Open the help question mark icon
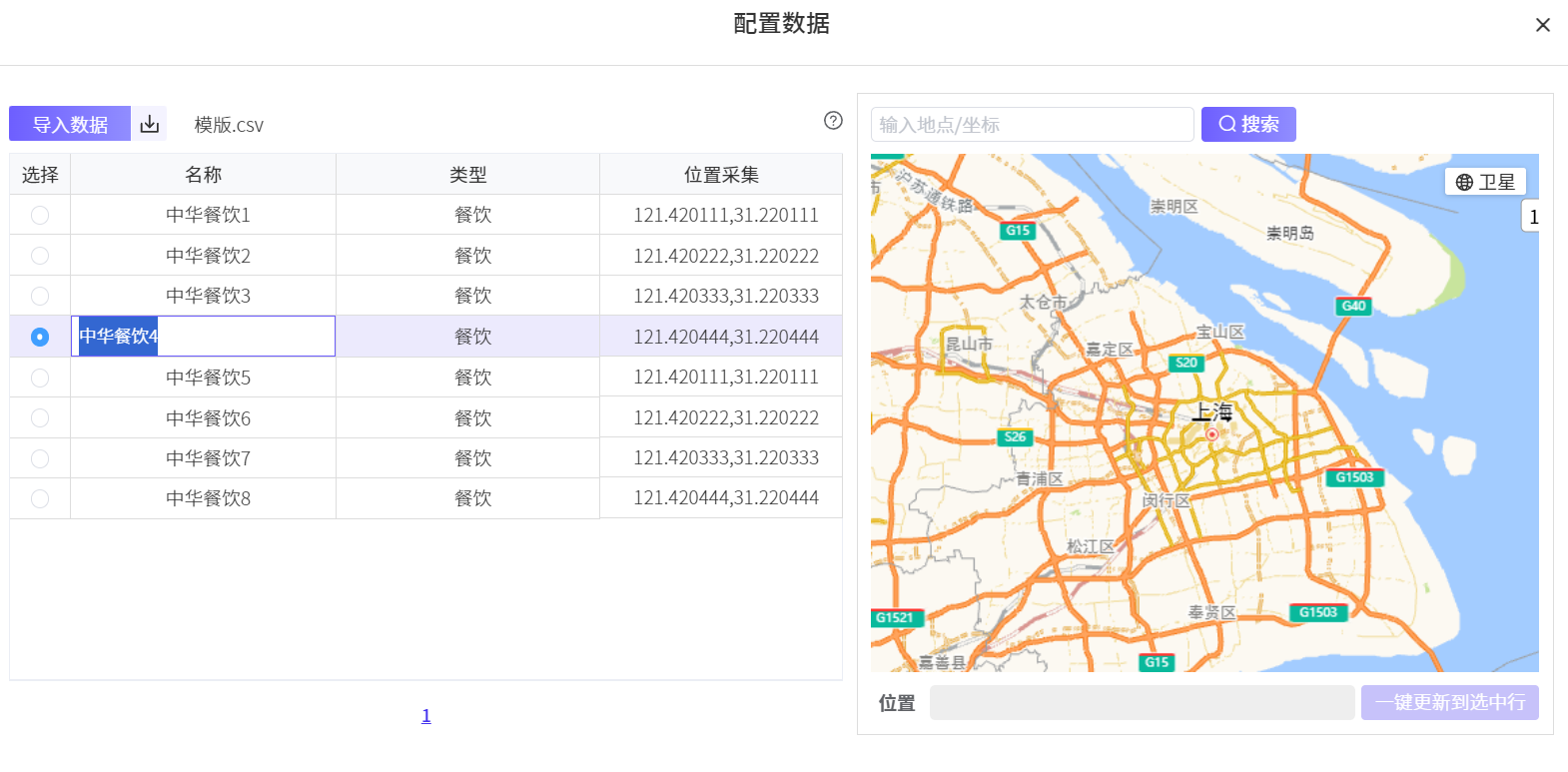 [x=833, y=121]
